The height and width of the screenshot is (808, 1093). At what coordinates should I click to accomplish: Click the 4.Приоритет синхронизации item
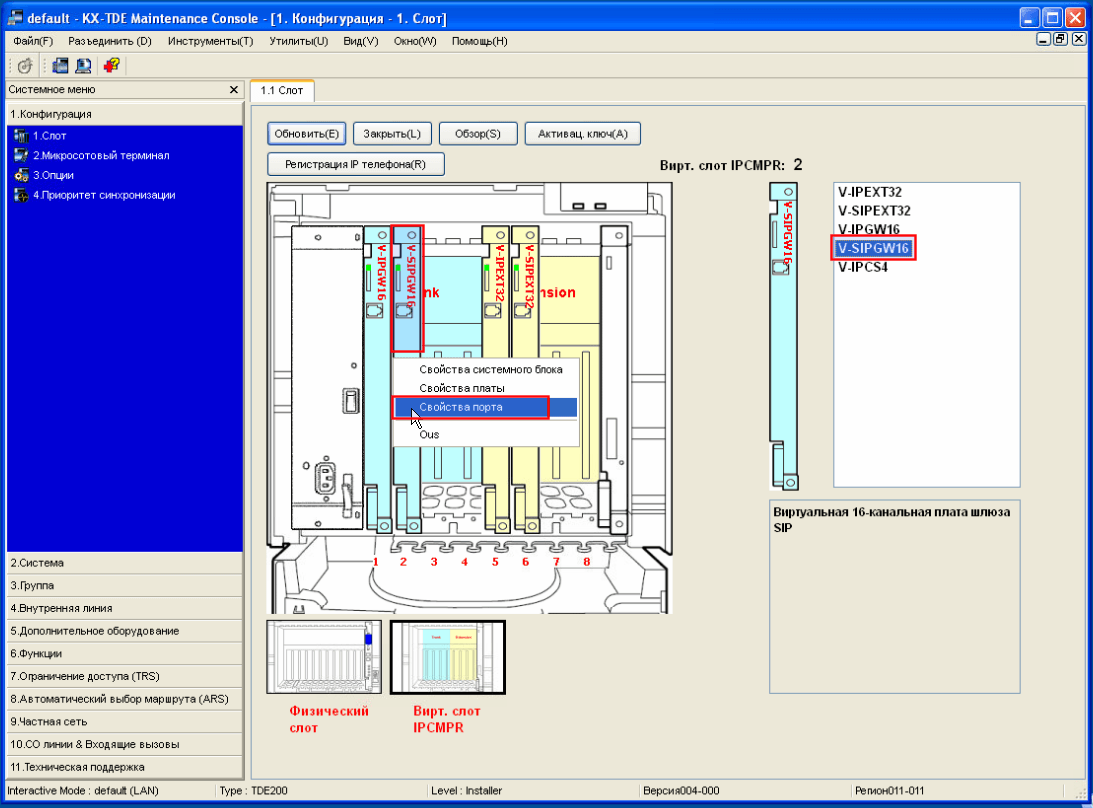coord(104,195)
